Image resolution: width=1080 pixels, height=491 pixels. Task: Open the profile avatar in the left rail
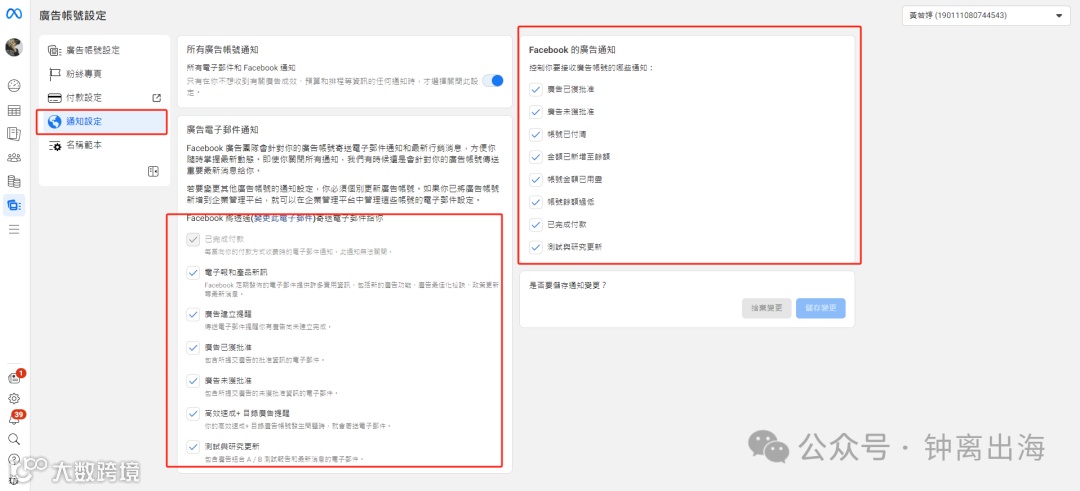point(14,48)
